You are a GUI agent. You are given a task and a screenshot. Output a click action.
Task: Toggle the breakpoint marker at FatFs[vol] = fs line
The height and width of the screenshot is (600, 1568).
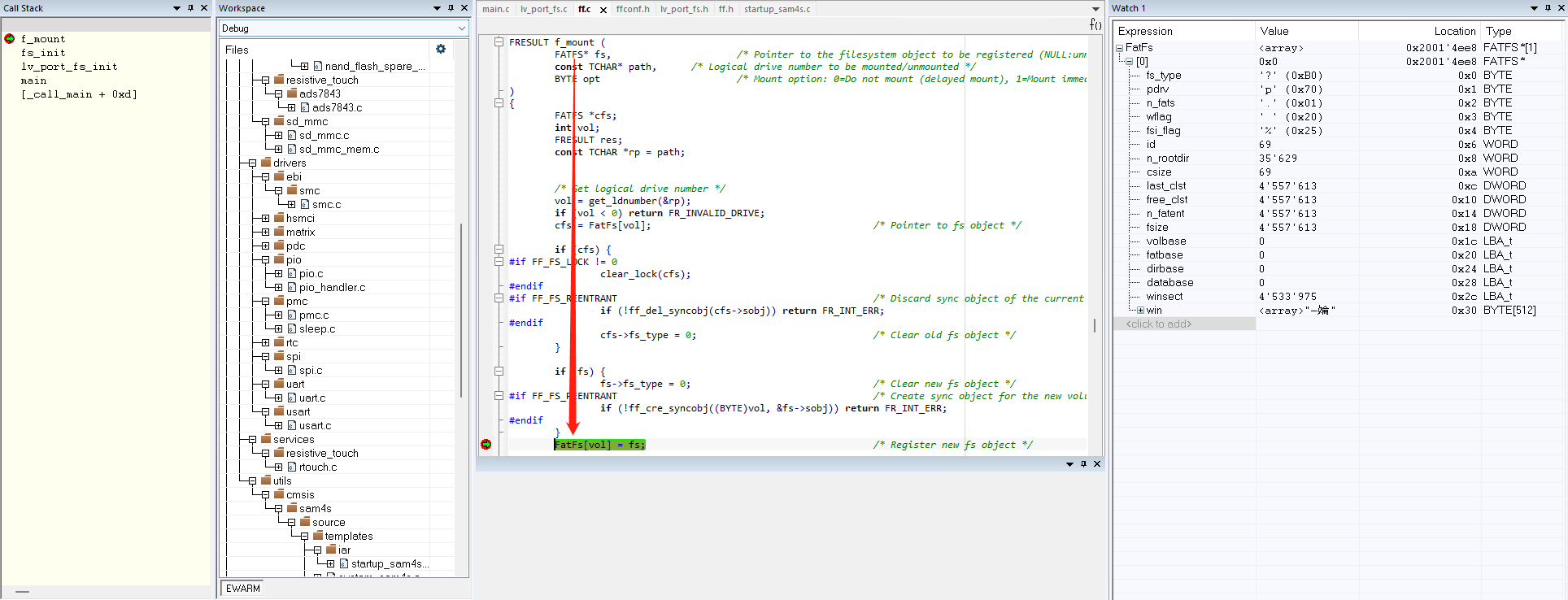(x=486, y=445)
